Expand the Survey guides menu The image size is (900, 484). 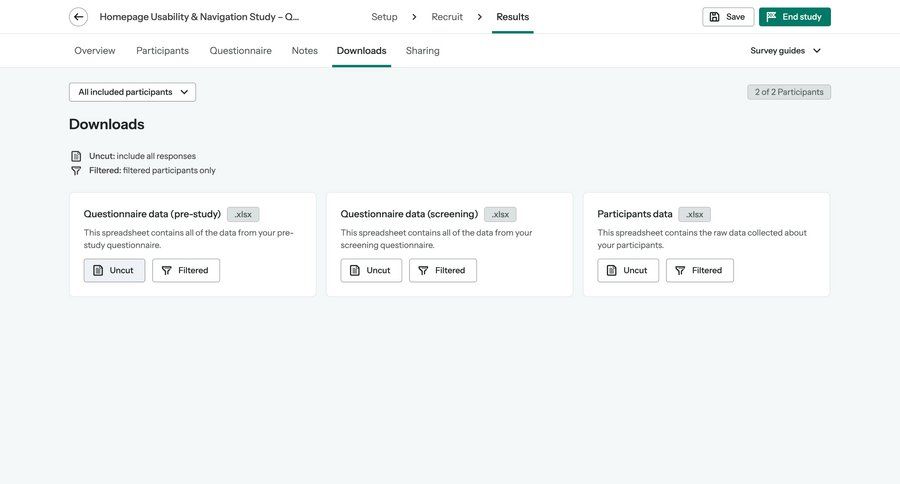pyautogui.click(x=785, y=51)
